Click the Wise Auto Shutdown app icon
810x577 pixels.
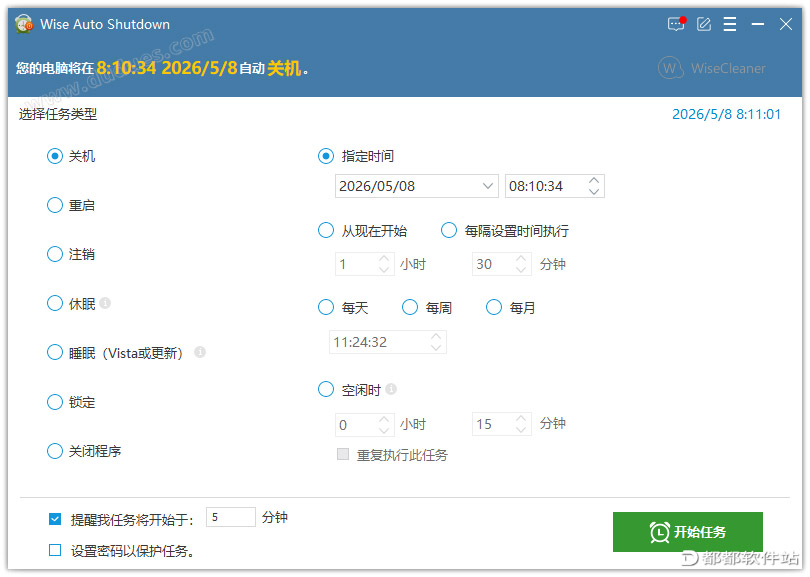pyautogui.click(x=24, y=24)
